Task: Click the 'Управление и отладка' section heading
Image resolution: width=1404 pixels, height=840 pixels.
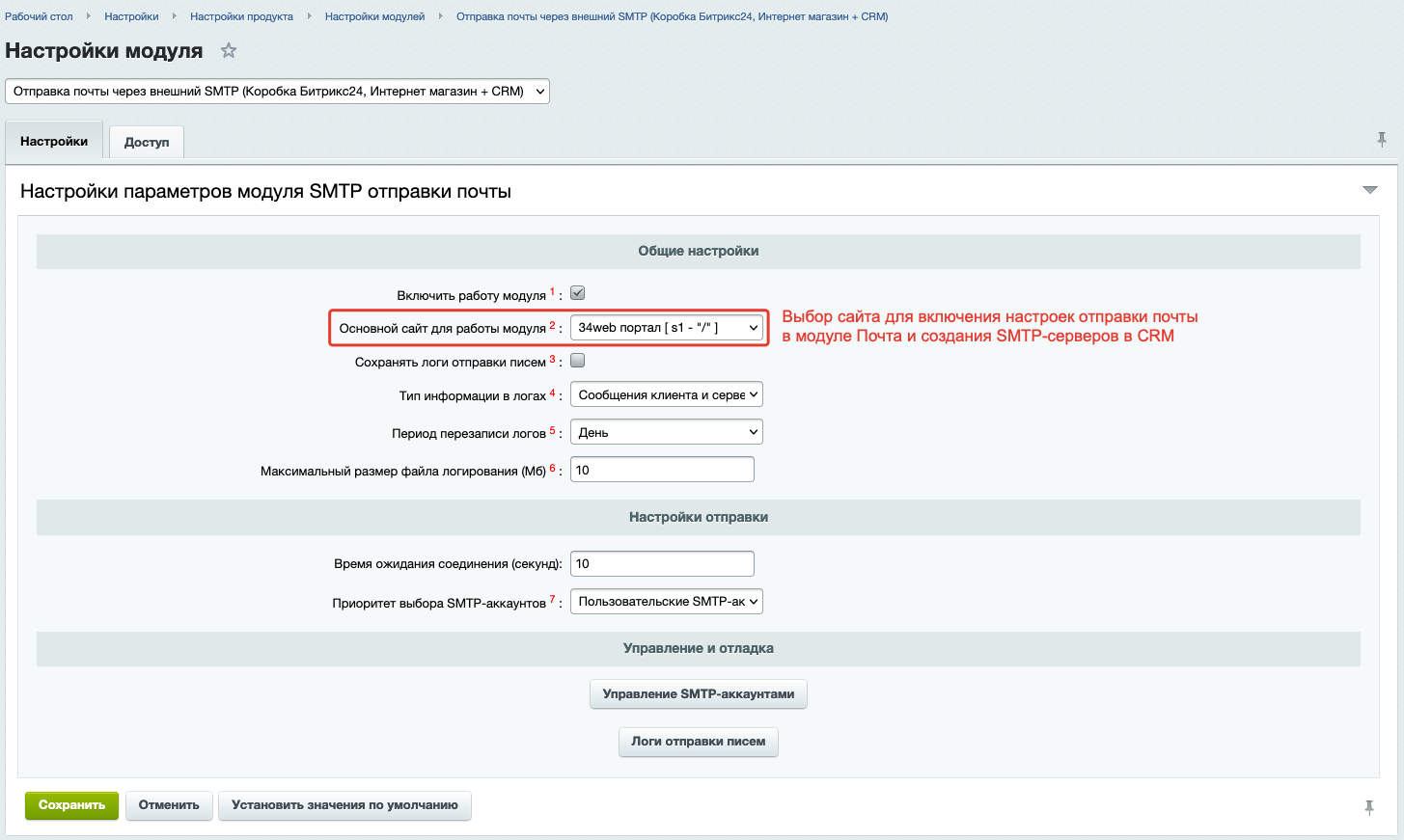Action: (x=699, y=648)
